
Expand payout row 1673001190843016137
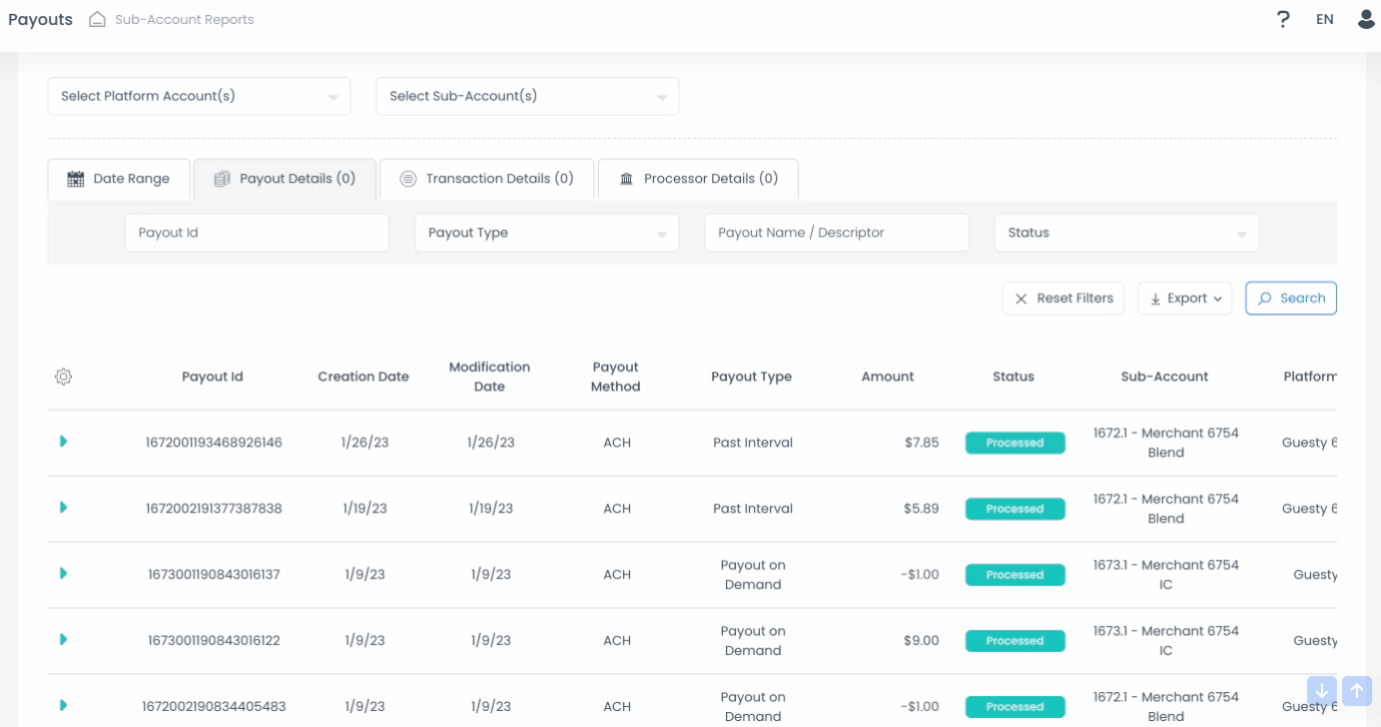[x=63, y=573]
